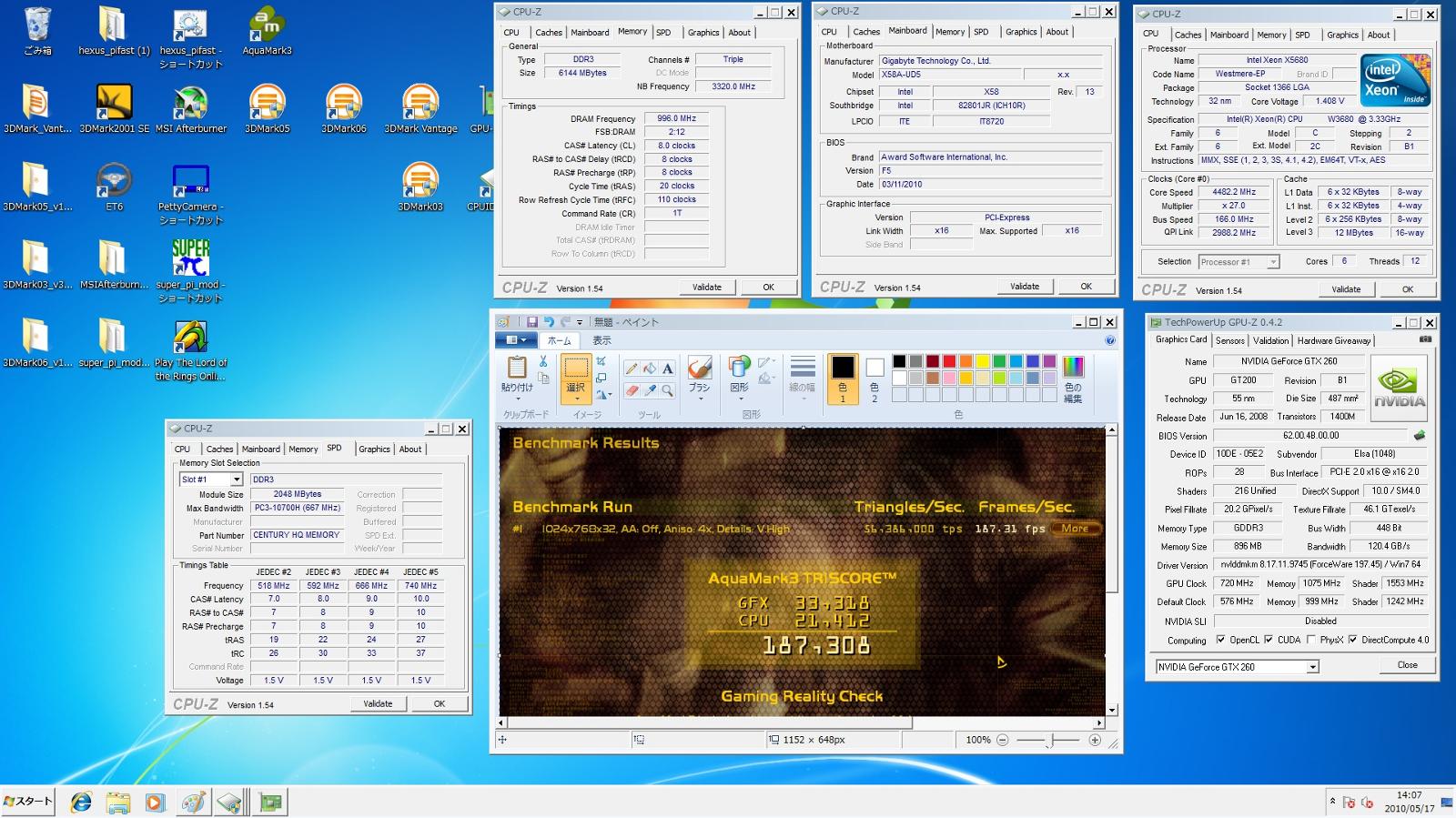Click the Close button in GPU-Z
1456x818 pixels.
pos(1407,665)
